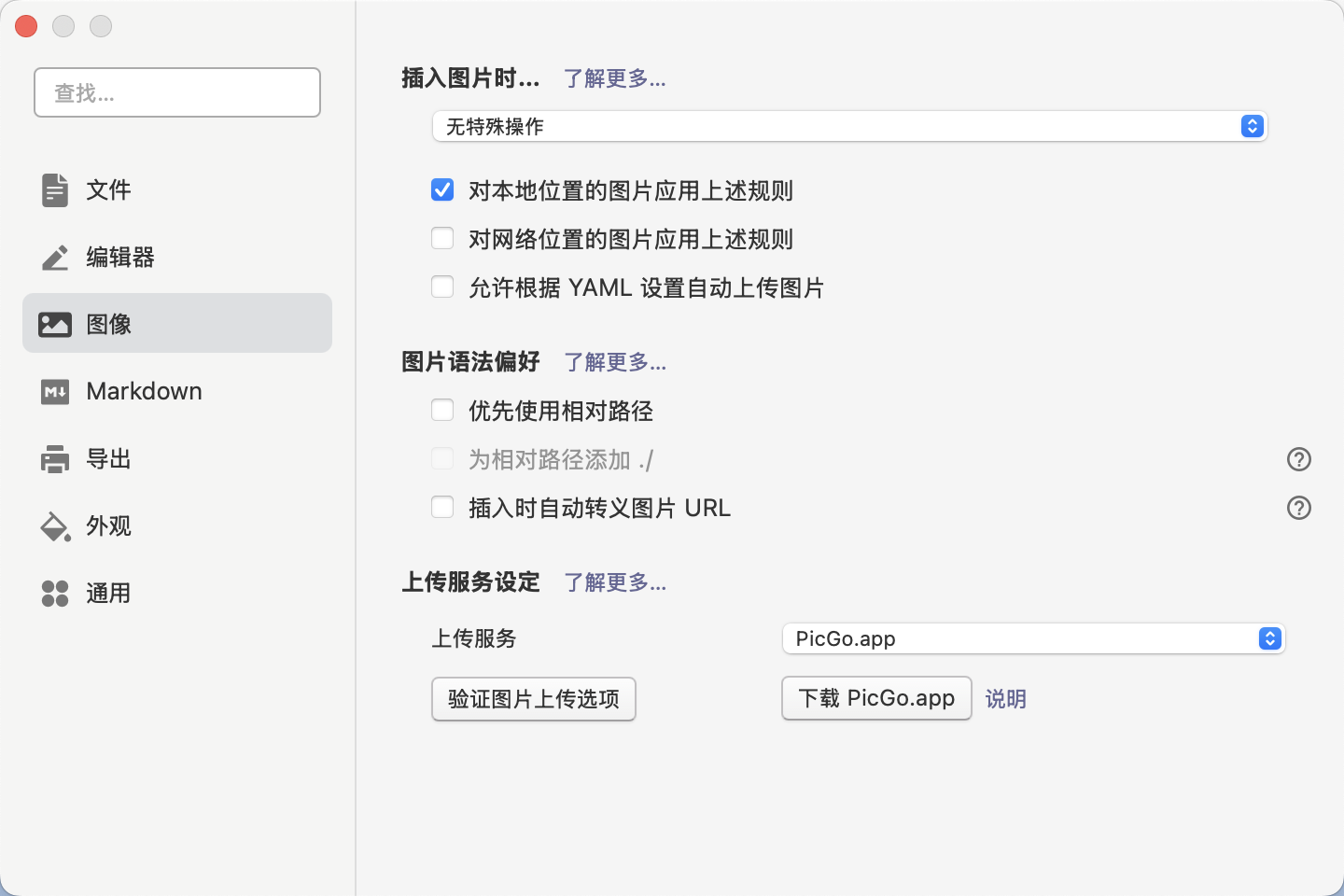Click the 通用 four-dots icon
Image resolution: width=1344 pixels, height=896 pixels.
pyautogui.click(x=55, y=594)
